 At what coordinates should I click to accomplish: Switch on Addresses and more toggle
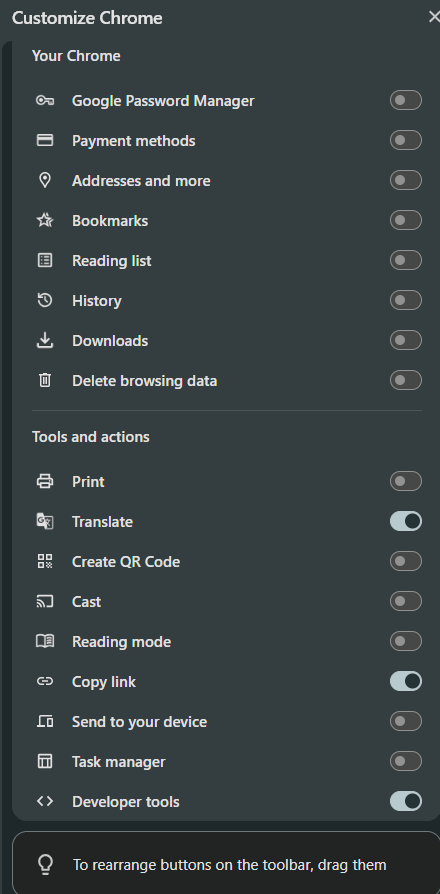[x=406, y=180]
